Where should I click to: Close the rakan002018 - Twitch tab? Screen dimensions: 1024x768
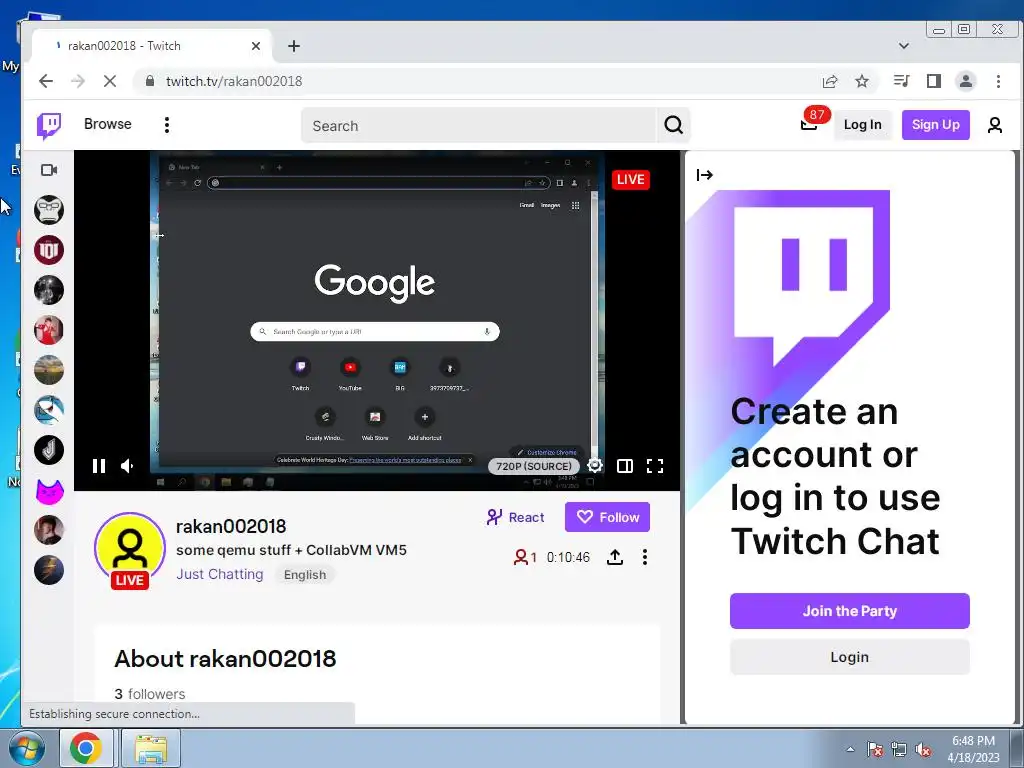coord(256,46)
